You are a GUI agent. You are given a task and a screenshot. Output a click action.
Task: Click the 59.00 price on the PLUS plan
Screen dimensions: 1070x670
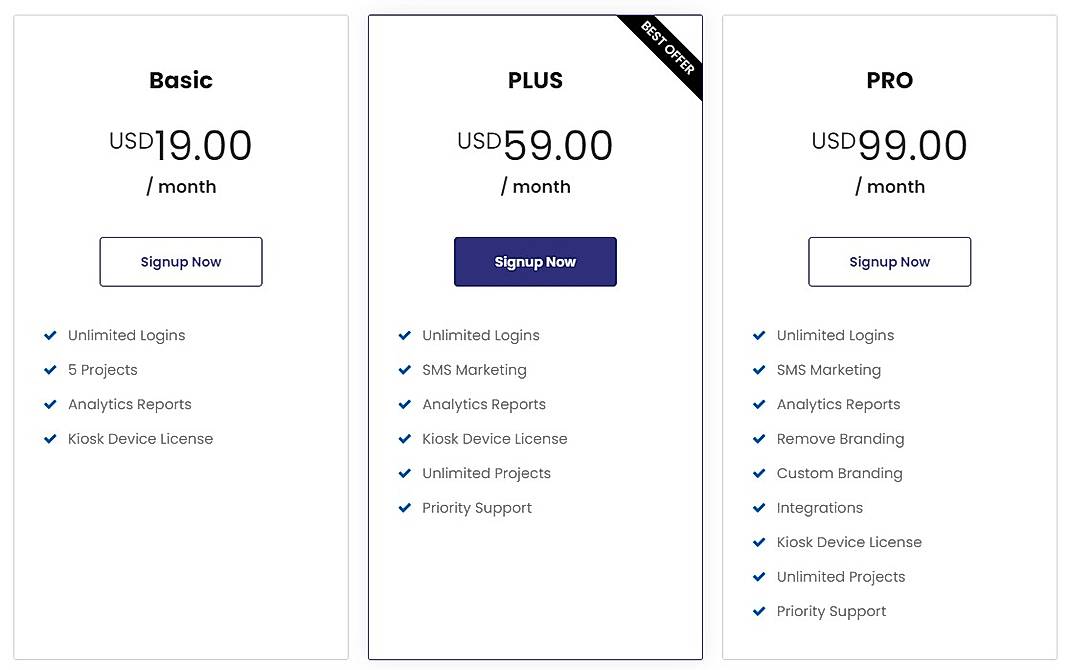tap(558, 144)
